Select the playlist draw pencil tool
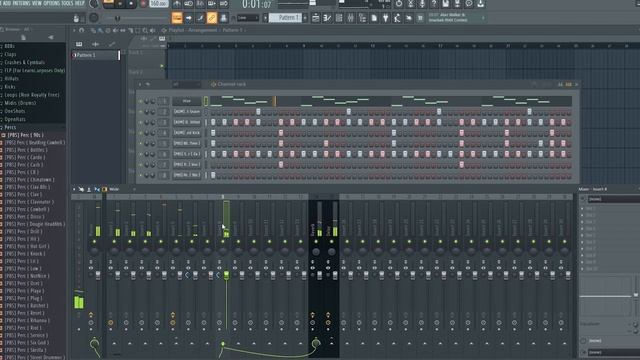The width and height of the screenshot is (640, 360). (93, 30)
